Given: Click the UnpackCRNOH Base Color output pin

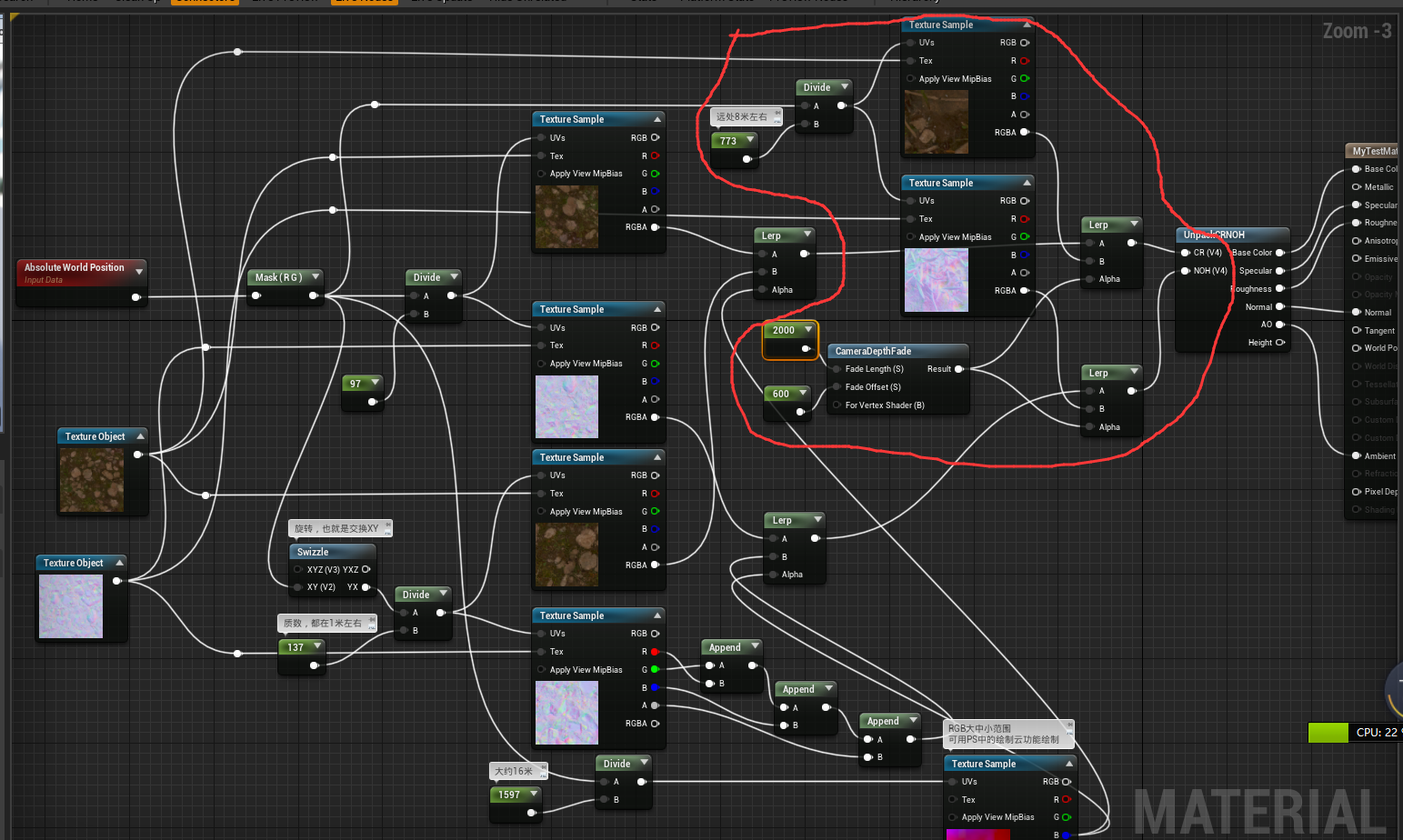Looking at the screenshot, I should click(1280, 253).
